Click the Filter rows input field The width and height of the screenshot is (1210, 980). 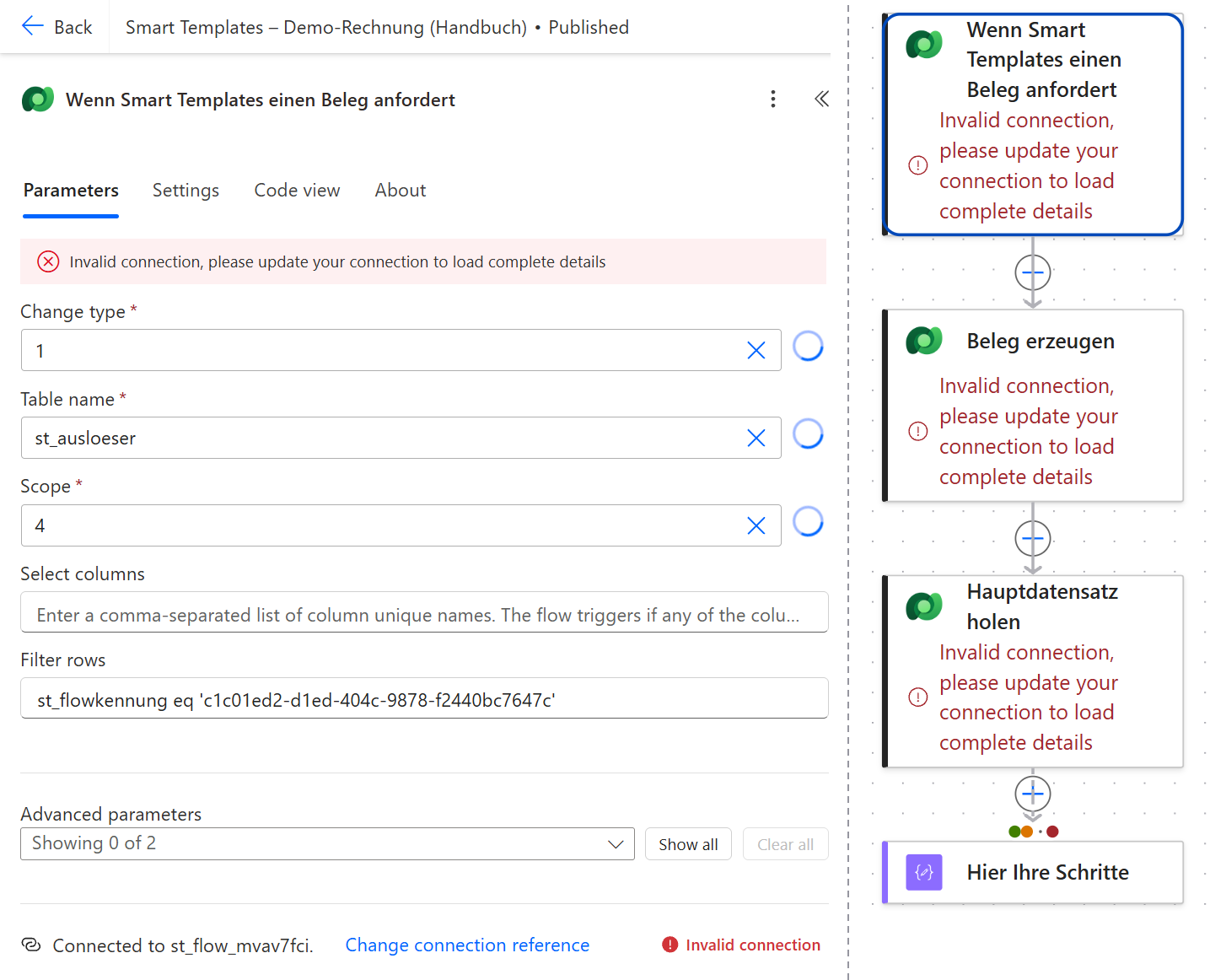point(424,698)
